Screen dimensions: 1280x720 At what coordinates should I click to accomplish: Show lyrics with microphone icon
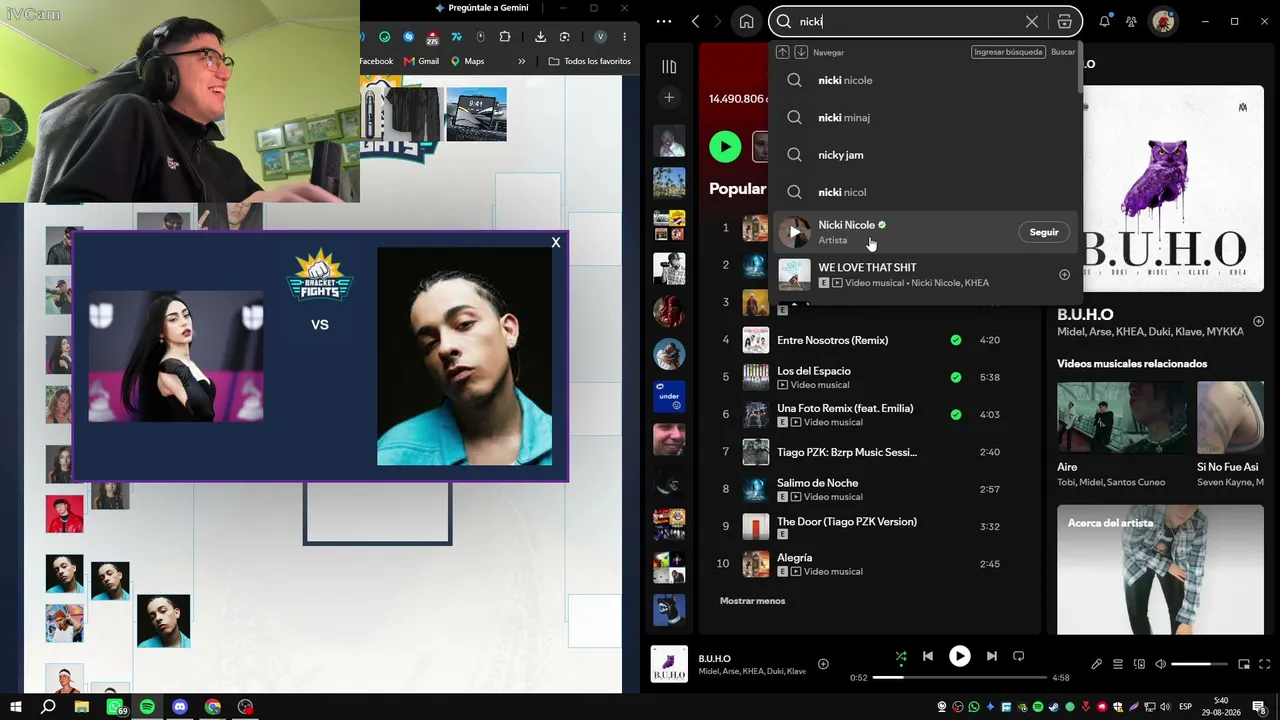pos(1096,664)
